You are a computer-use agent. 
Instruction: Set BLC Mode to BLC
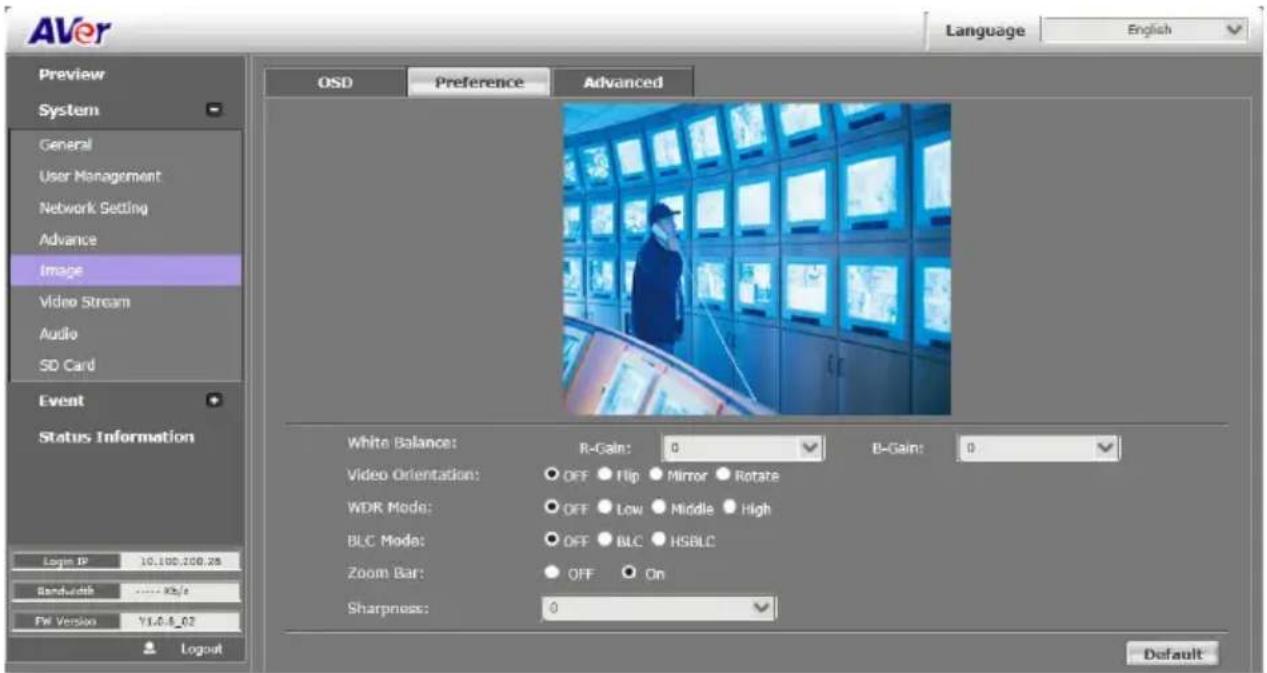(604, 540)
